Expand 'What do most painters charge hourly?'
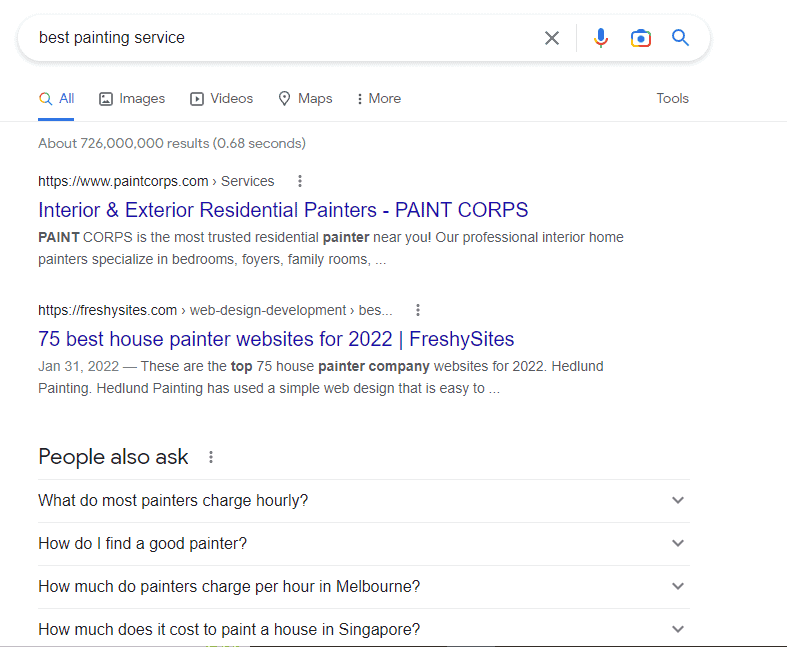The image size is (787, 647). click(x=364, y=500)
